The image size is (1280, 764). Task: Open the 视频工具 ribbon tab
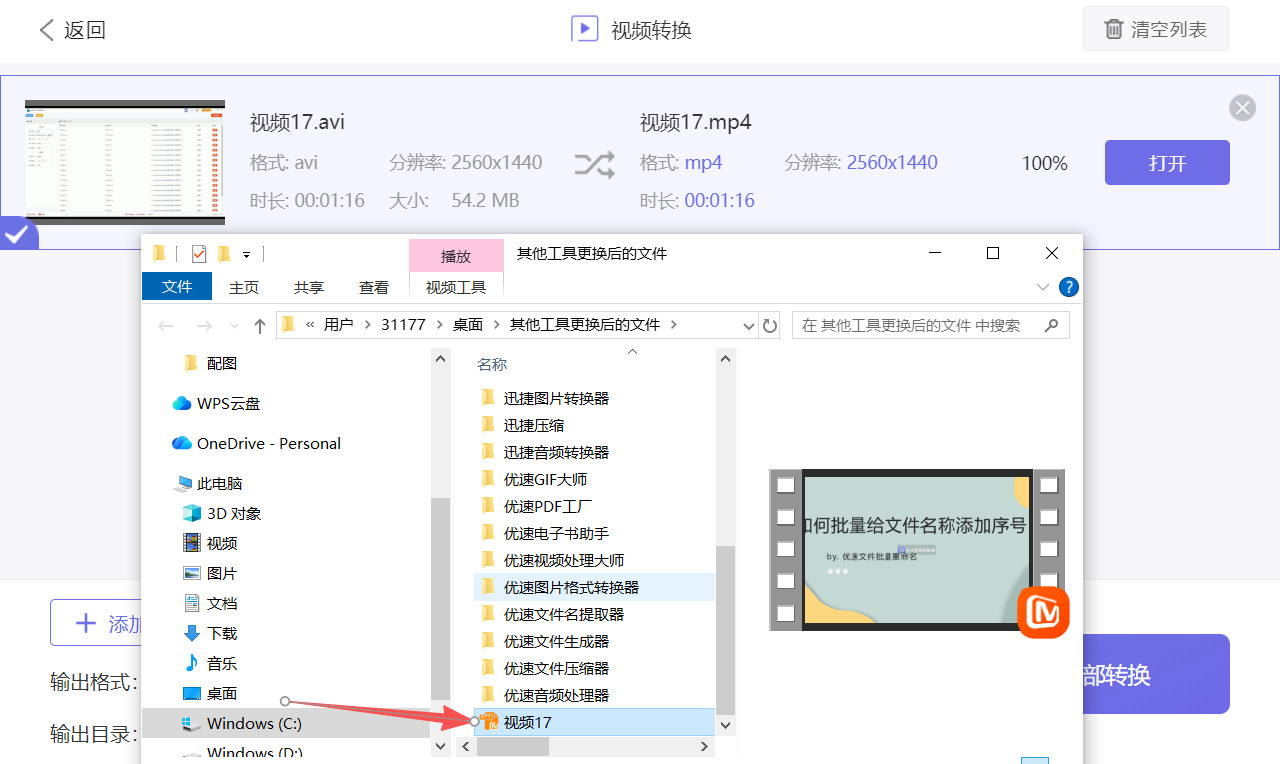(x=456, y=287)
